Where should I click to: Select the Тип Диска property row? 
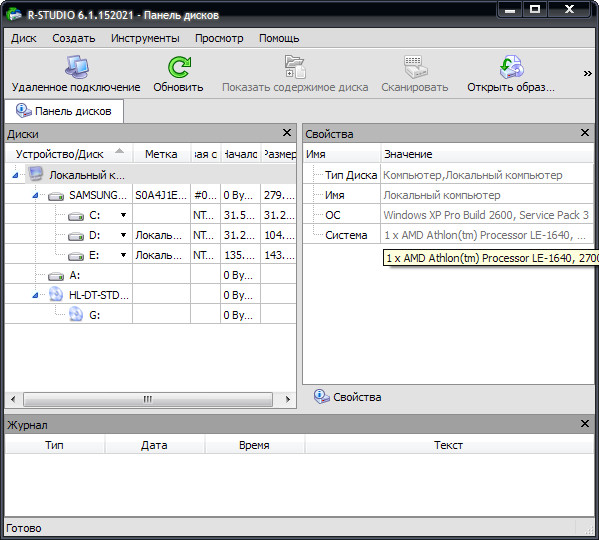point(448,175)
